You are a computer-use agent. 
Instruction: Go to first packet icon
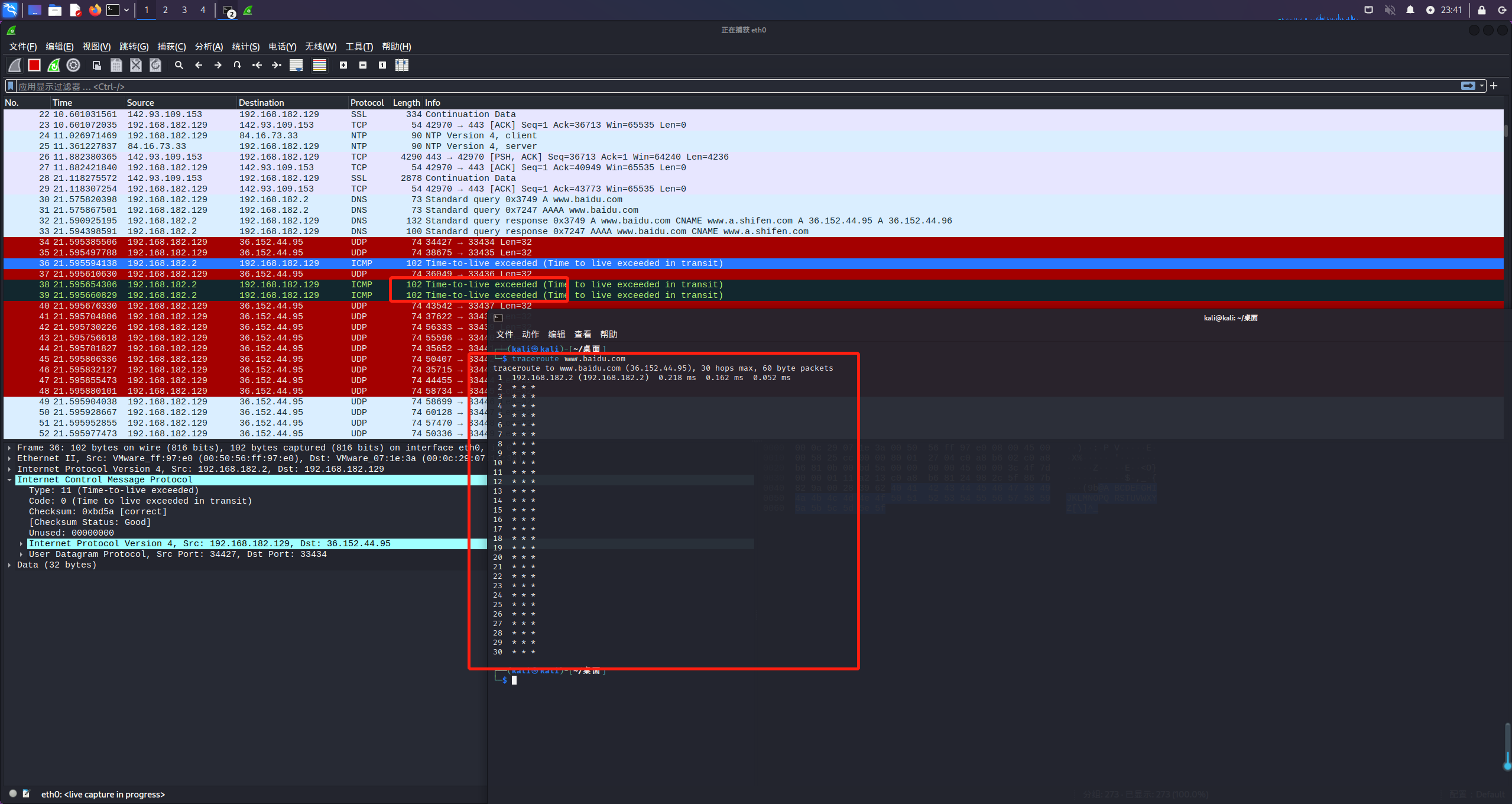point(257,65)
